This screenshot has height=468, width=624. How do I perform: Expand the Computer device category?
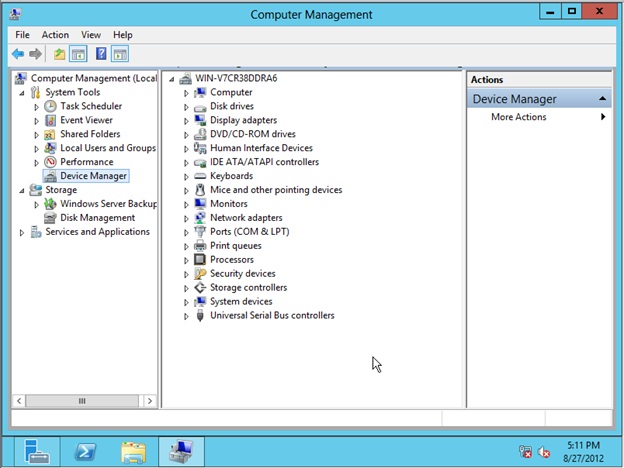(x=186, y=93)
